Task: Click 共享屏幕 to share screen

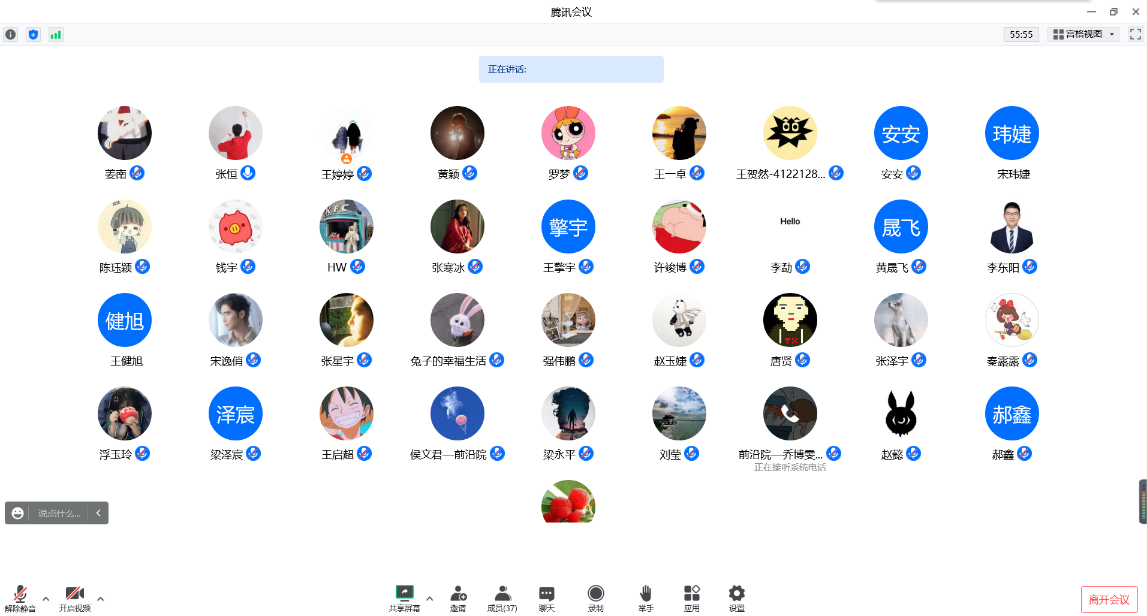Action: [x=405, y=598]
